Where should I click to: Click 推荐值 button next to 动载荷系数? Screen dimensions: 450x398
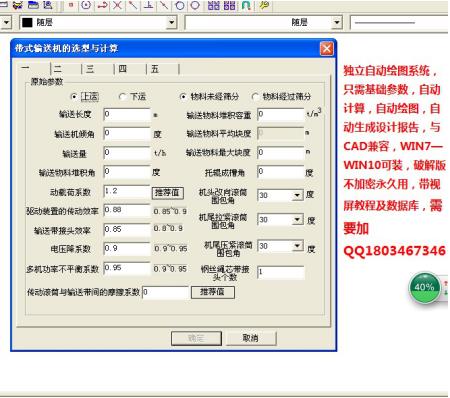click(168, 193)
